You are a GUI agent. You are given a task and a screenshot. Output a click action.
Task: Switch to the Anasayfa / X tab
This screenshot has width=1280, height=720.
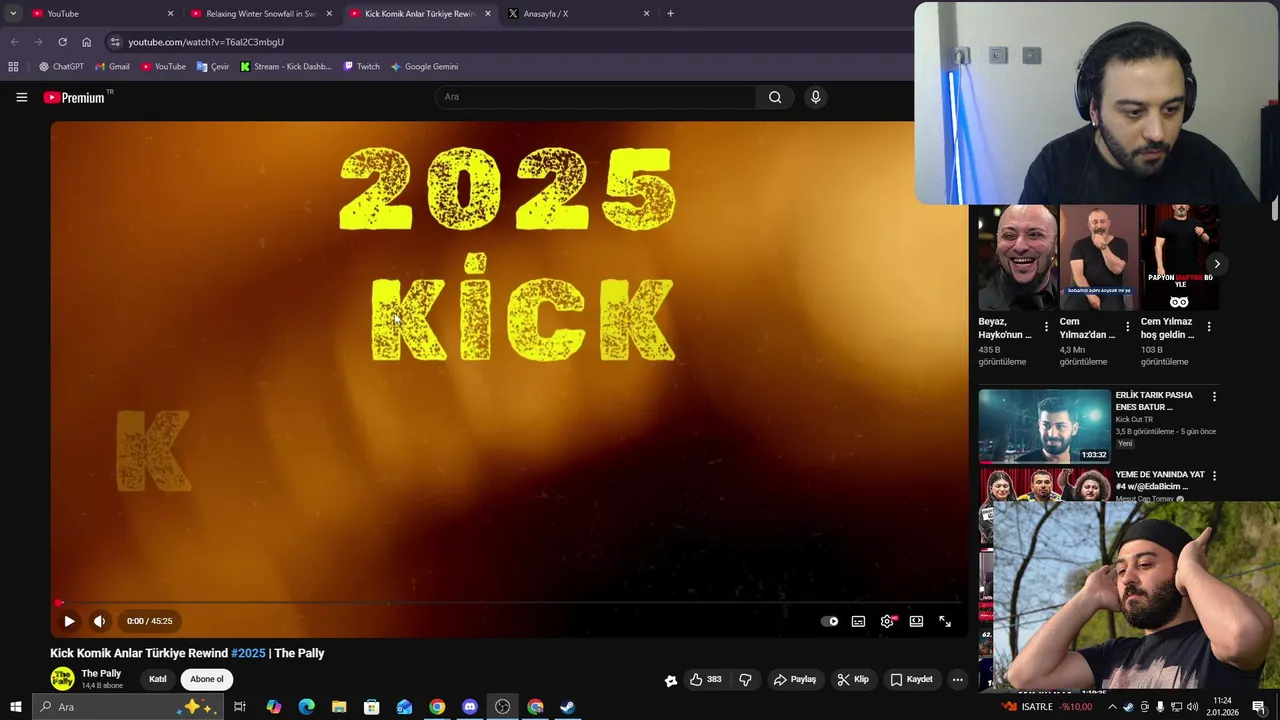(x=578, y=14)
